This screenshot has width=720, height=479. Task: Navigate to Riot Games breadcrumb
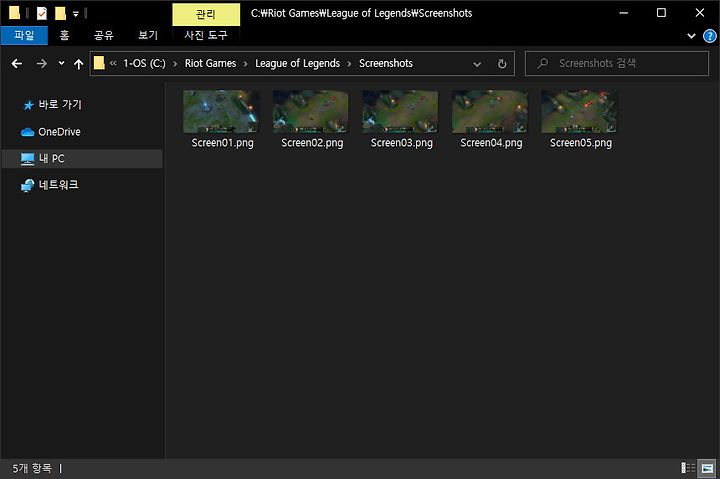pos(210,63)
